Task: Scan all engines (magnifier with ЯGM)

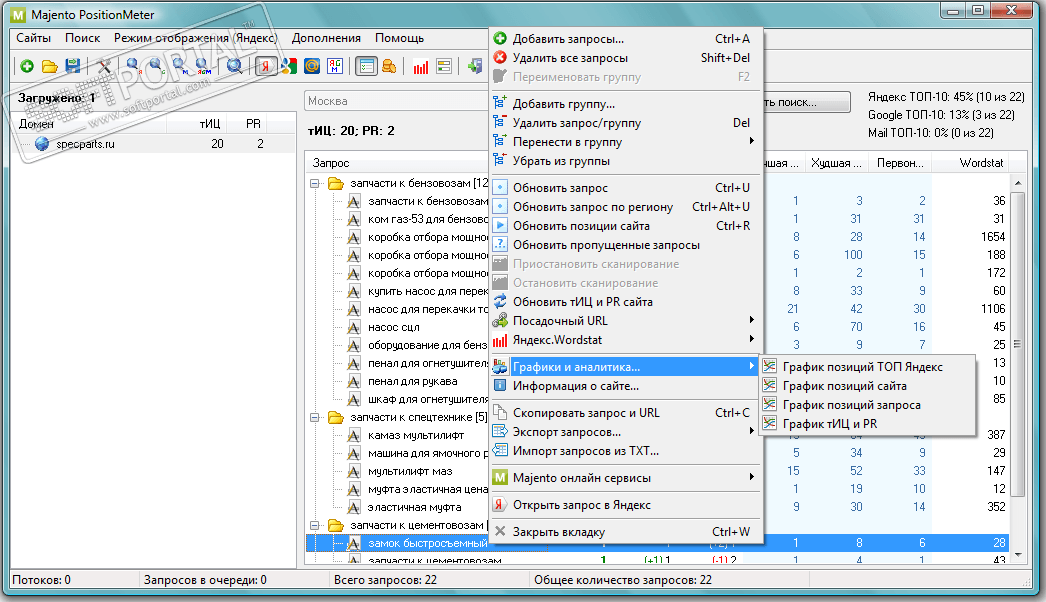Action: pyautogui.click(x=203, y=66)
